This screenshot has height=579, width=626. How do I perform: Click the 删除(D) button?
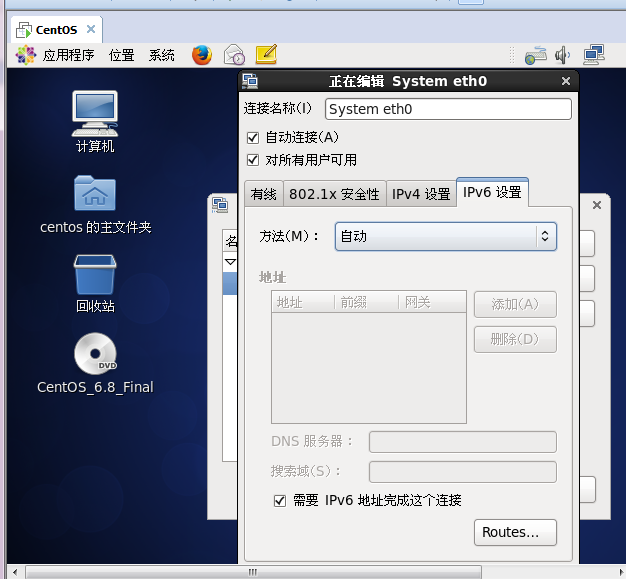point(515,339)
